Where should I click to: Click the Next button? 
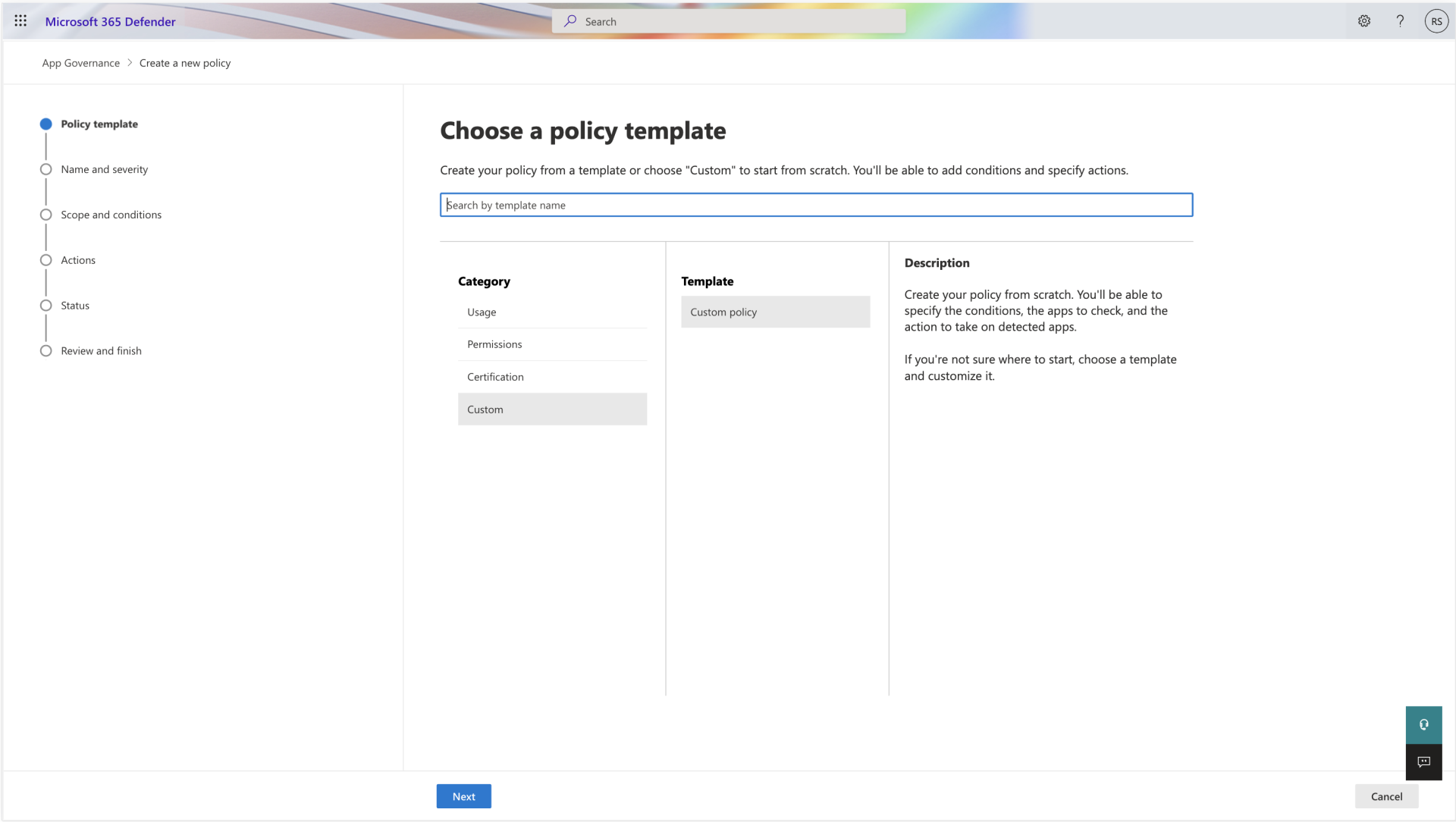(464, 796)
